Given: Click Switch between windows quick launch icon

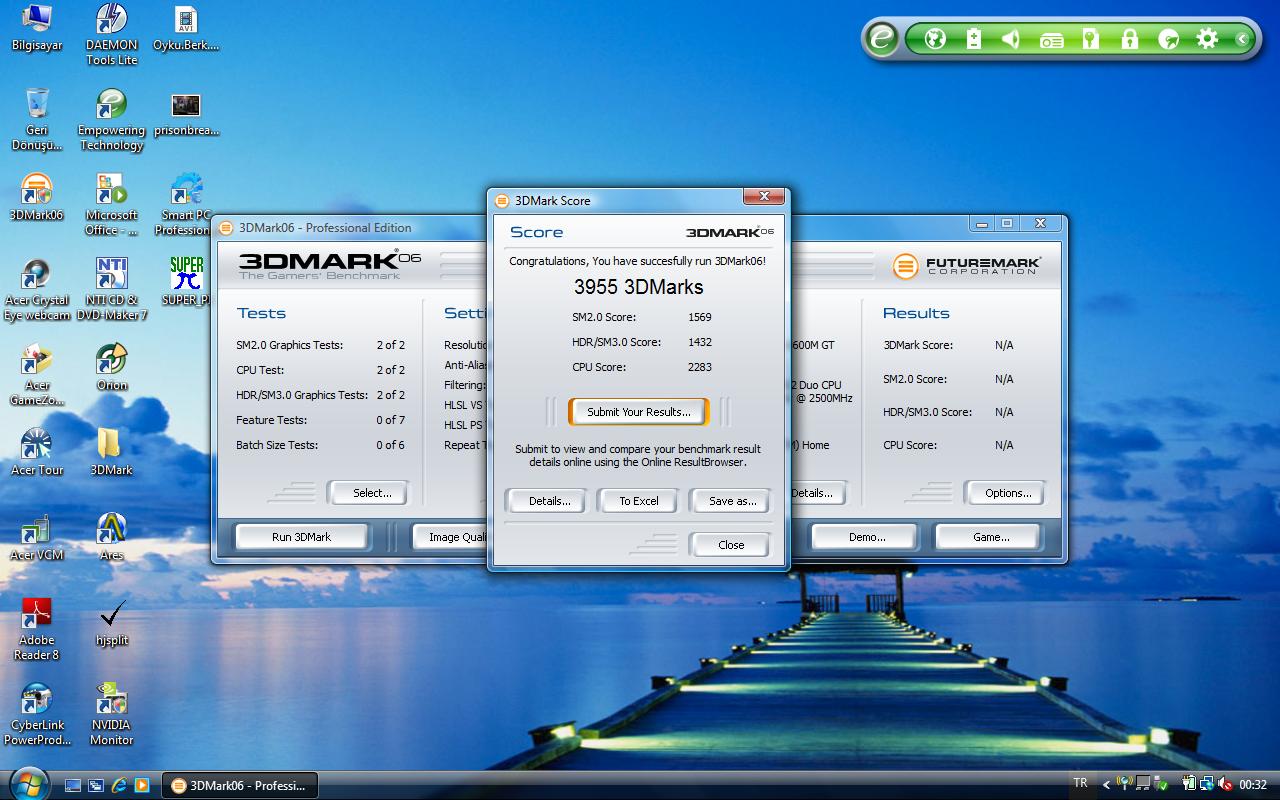Looking at the screenshot, I should pos(96,785).
